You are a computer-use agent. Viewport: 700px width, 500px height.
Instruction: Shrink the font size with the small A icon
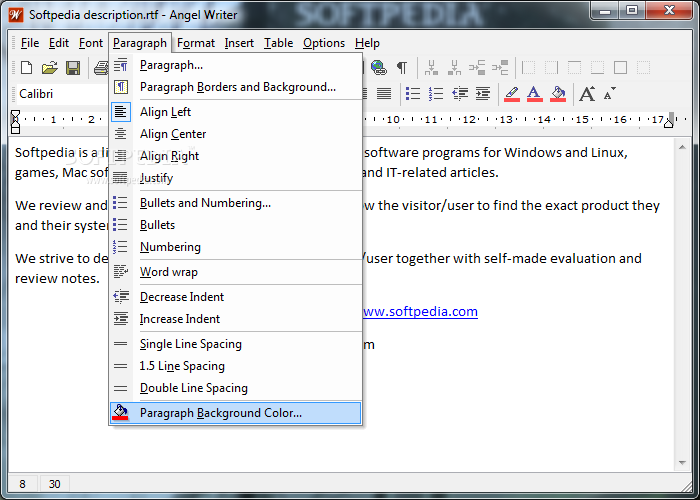(x=609, y=94)
